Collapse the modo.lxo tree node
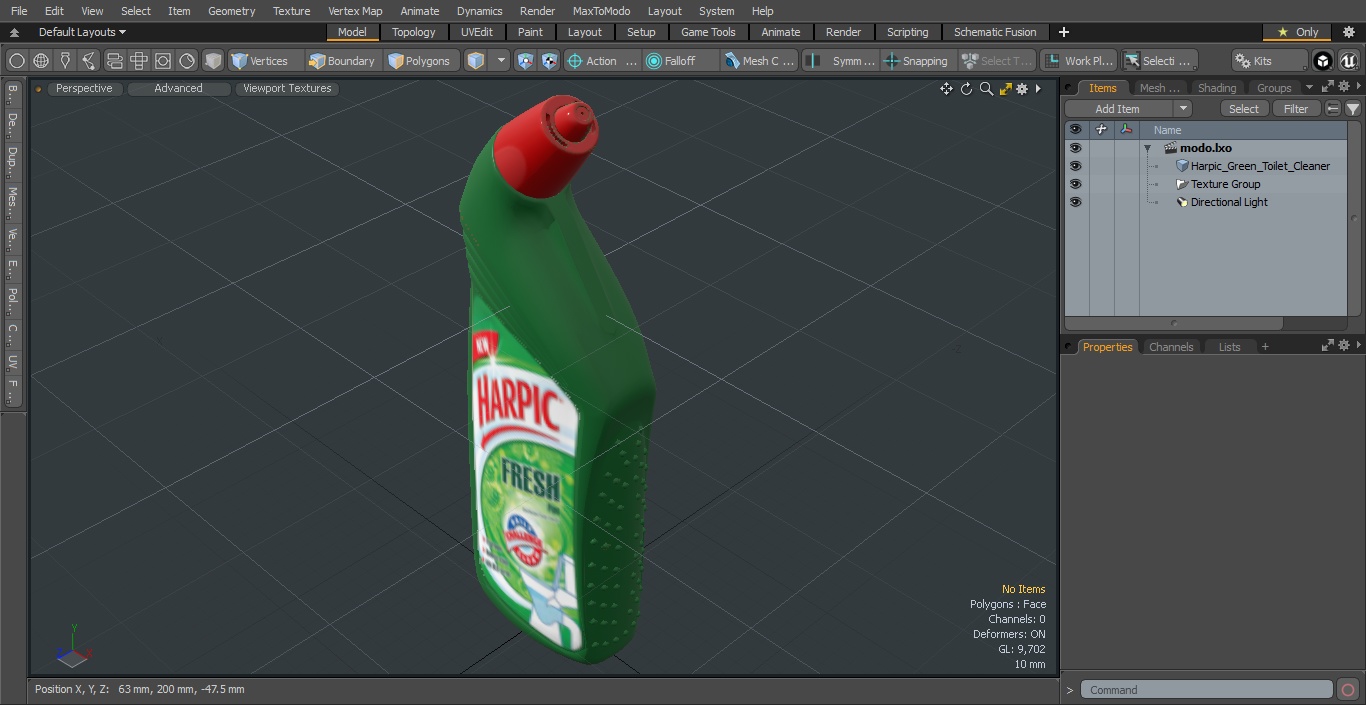1366x705 pixels. [1148, 148]
